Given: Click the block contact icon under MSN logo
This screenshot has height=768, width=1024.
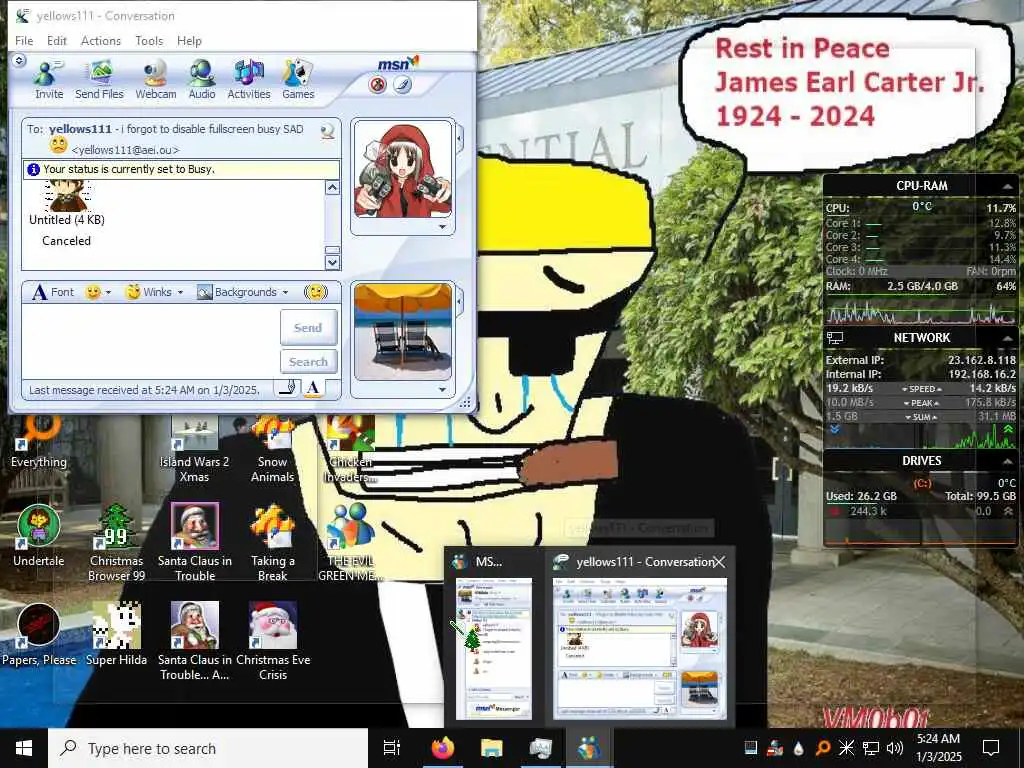Looking at the screenshot, I should [377, 85].
